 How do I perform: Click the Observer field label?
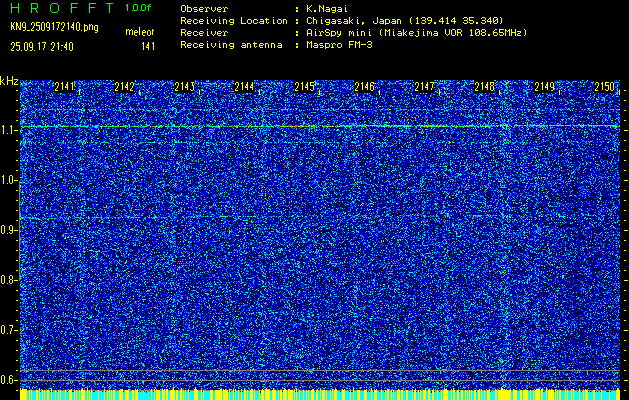pos(204,9)
